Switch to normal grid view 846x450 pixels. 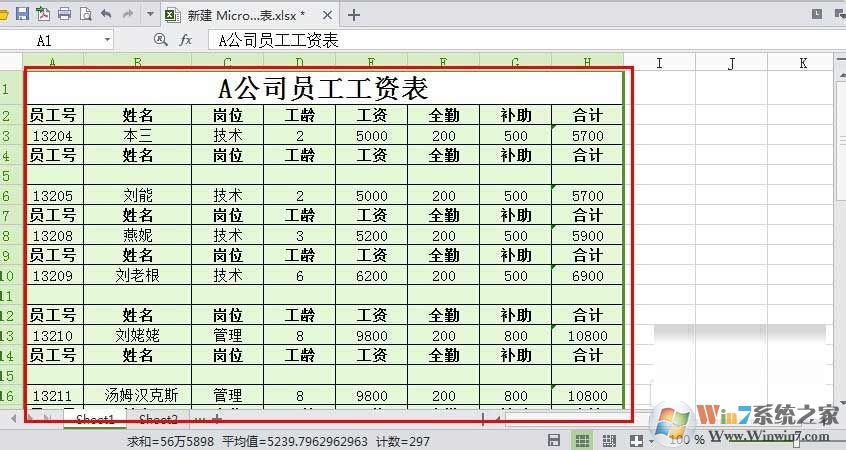tap(582, 440)
